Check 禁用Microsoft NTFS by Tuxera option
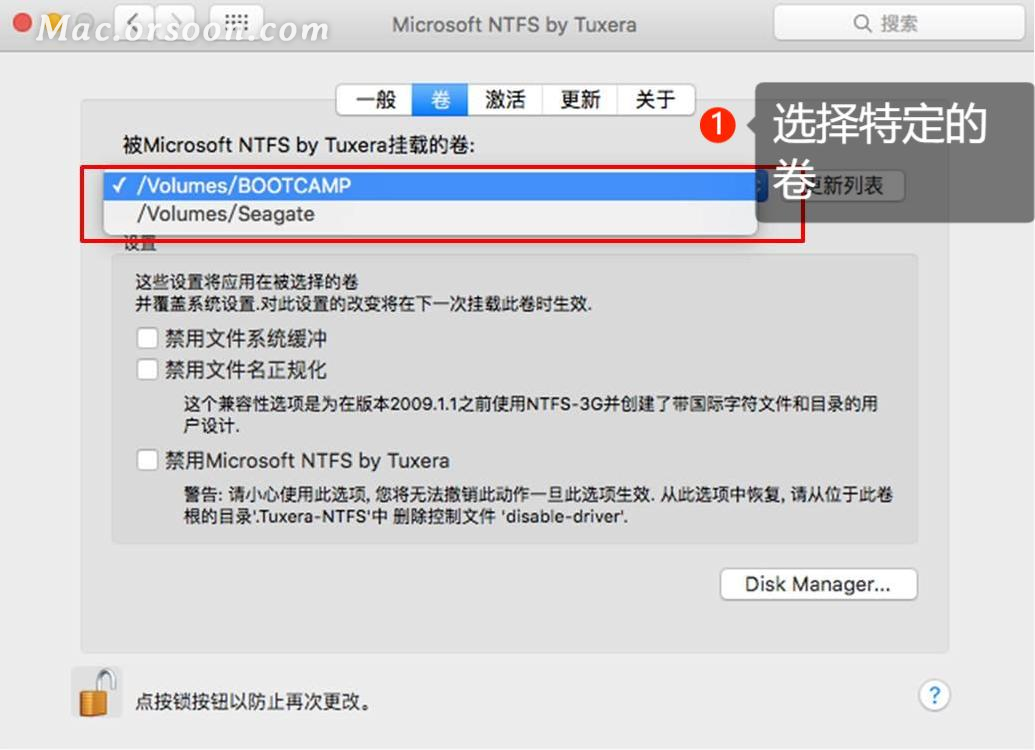The width and height of the screenshot is (1035, 750). click(x=147, y=460)
